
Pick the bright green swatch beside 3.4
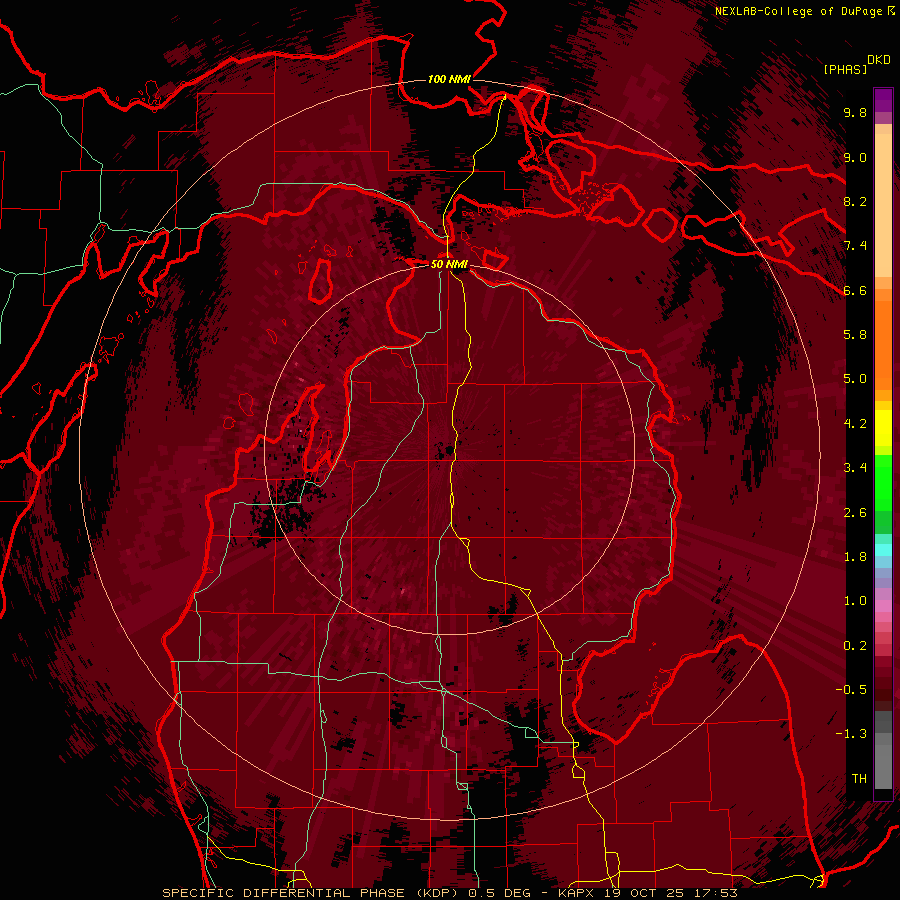coord(883,481)
